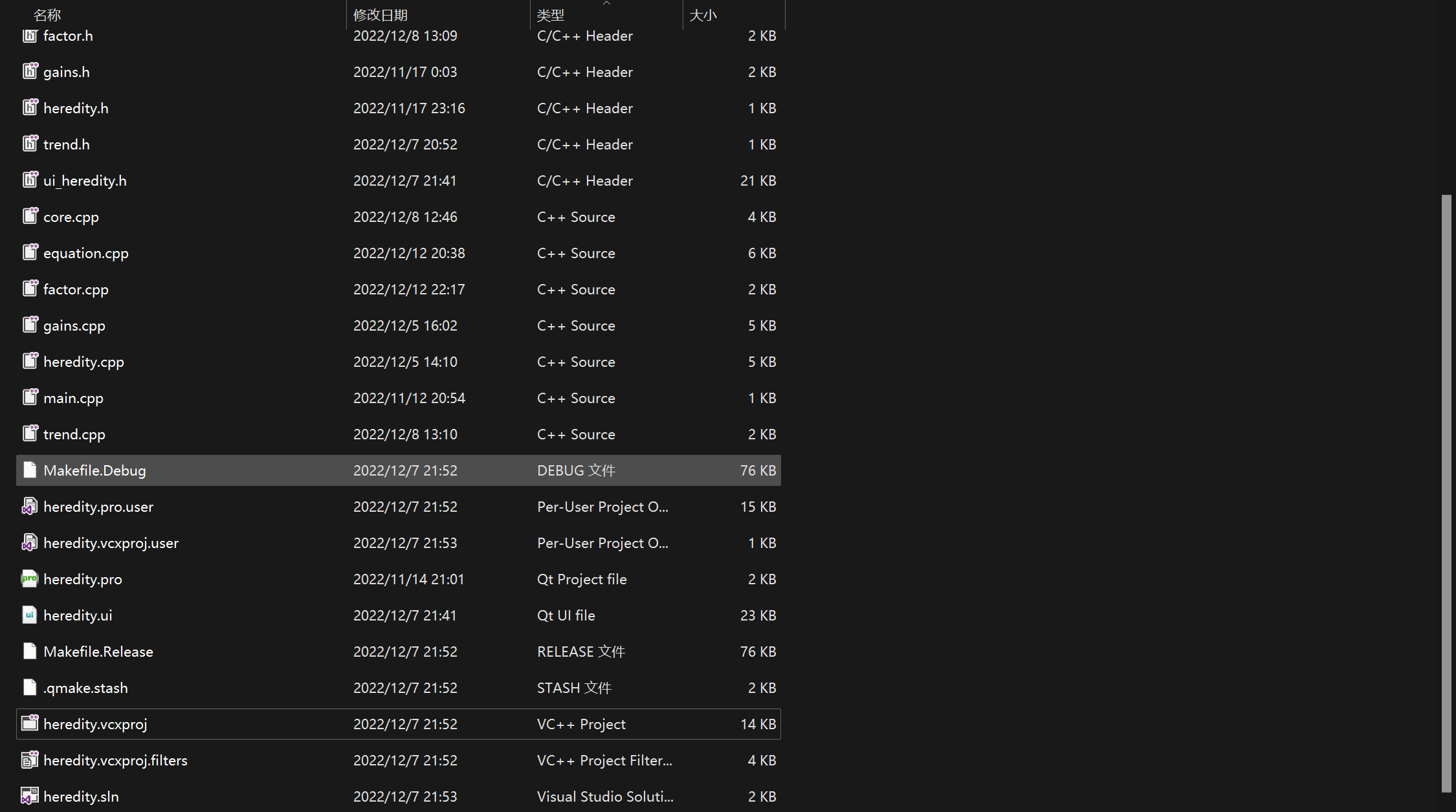Click the date 2022/11/12 20:54 of main.cpp

(x=409, y=398)
